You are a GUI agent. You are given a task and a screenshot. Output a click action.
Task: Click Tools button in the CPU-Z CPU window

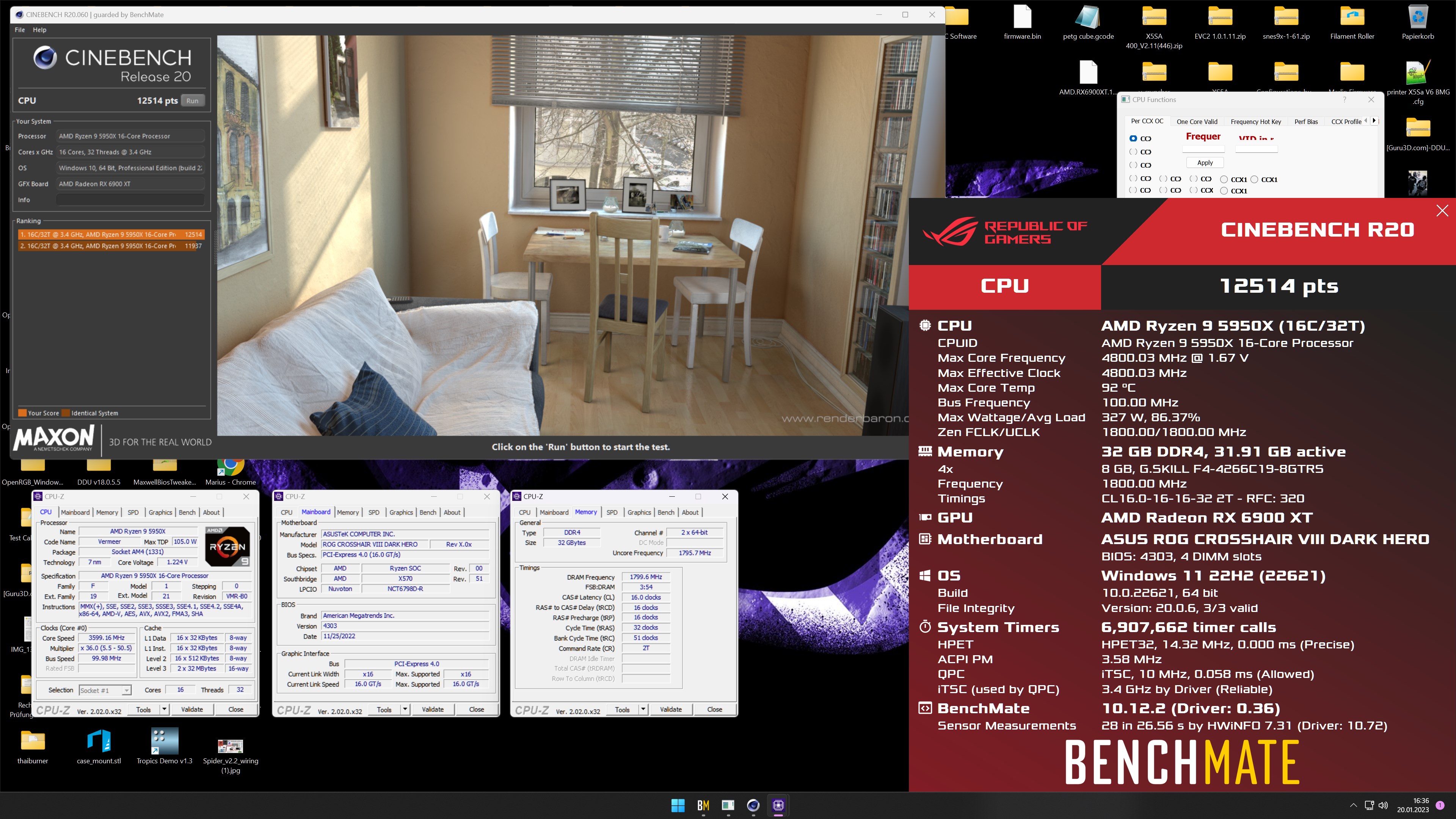coord(144,709)
